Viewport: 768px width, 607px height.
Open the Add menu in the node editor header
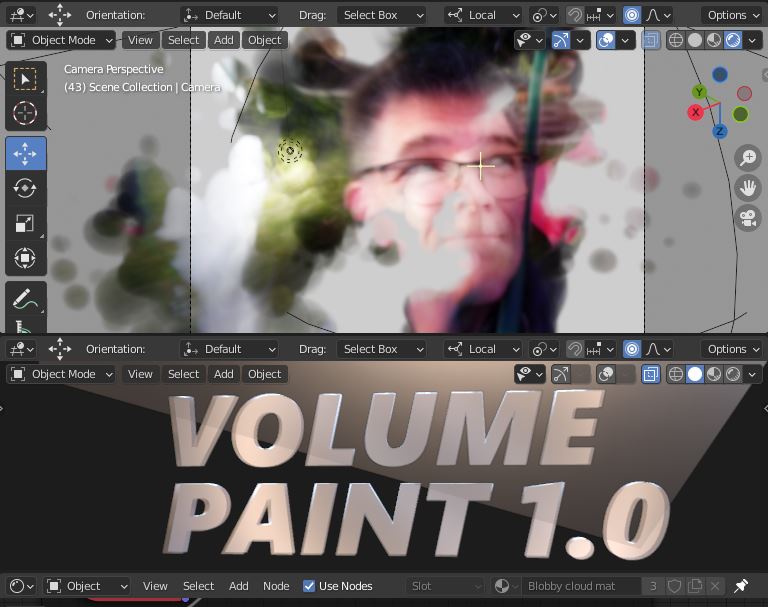(239, 586)
